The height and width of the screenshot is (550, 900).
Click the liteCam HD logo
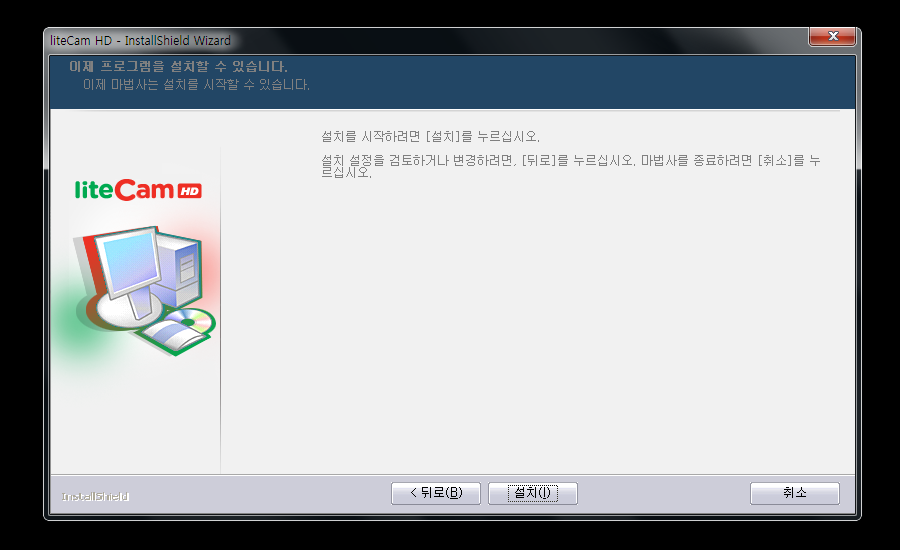(x=138, y=190)
